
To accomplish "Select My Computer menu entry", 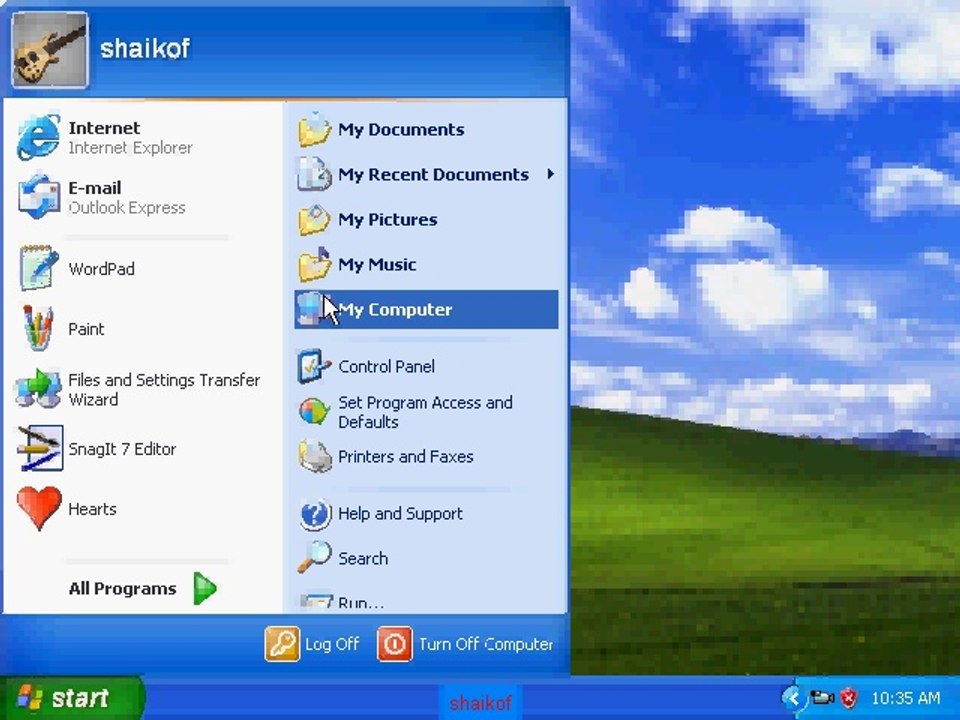I will pyautogui.click(x=426, y=309).
